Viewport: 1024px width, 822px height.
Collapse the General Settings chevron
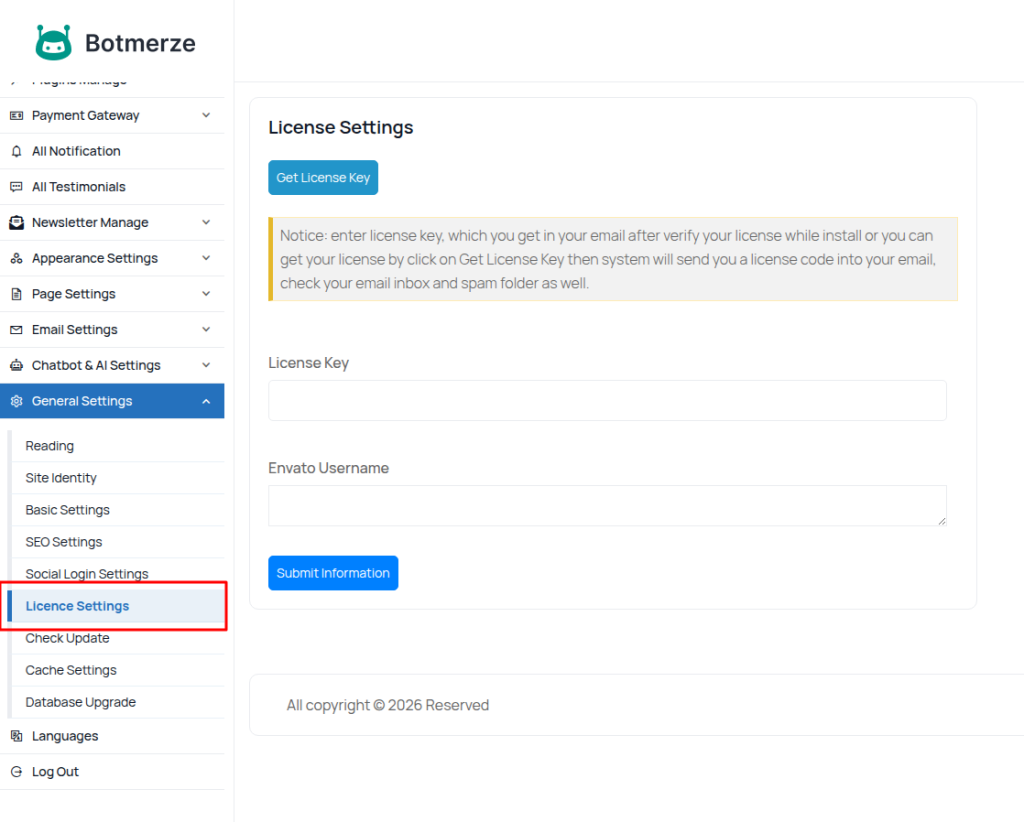(206, 402)
